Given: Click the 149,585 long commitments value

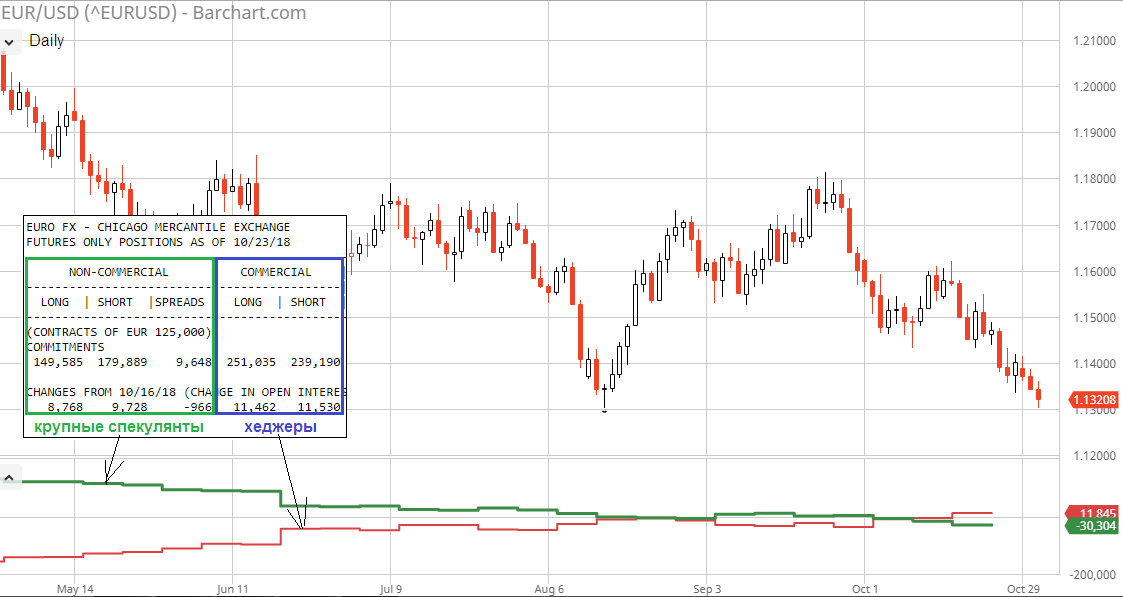Looking at the screenshot, I should (x=57, y=362).
